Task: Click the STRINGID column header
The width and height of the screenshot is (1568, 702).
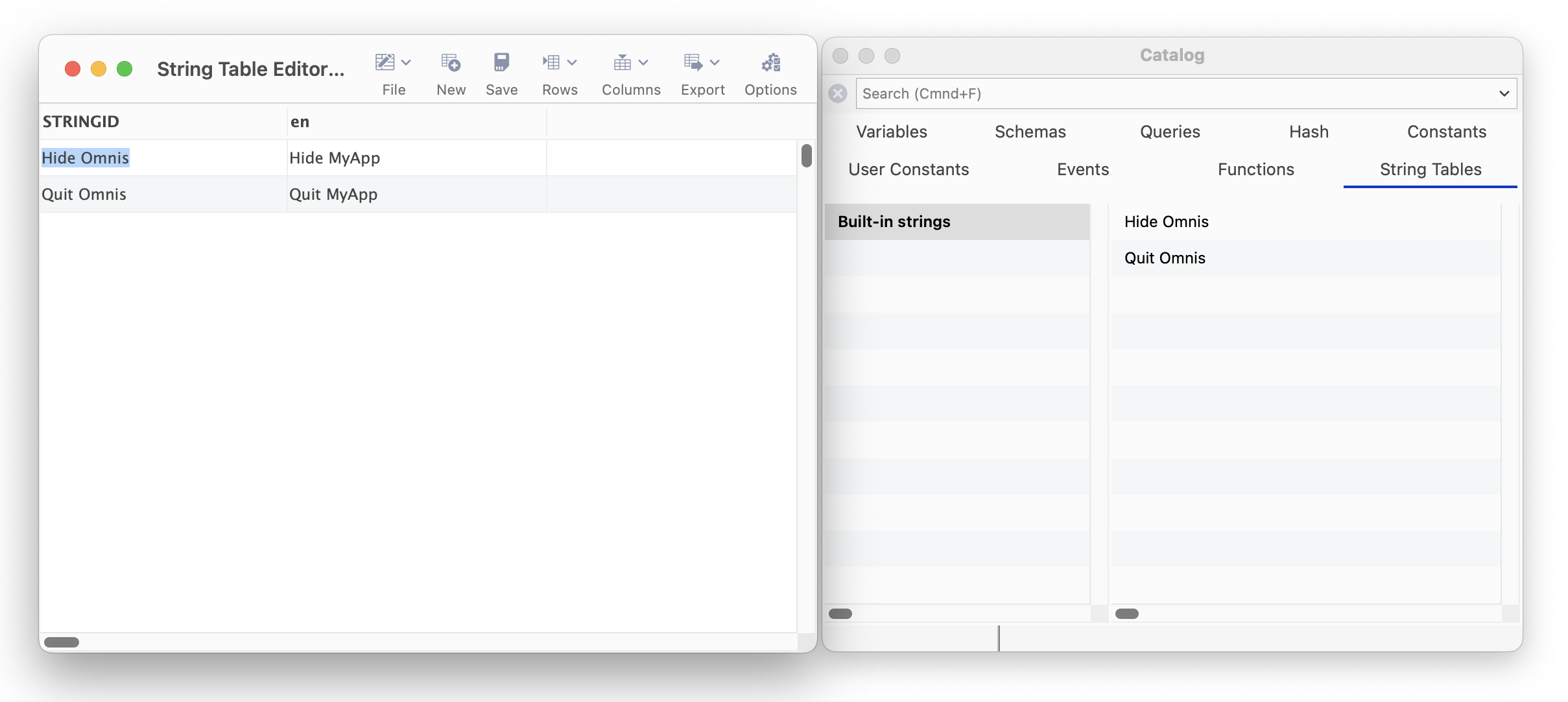Action: [163, 121]
